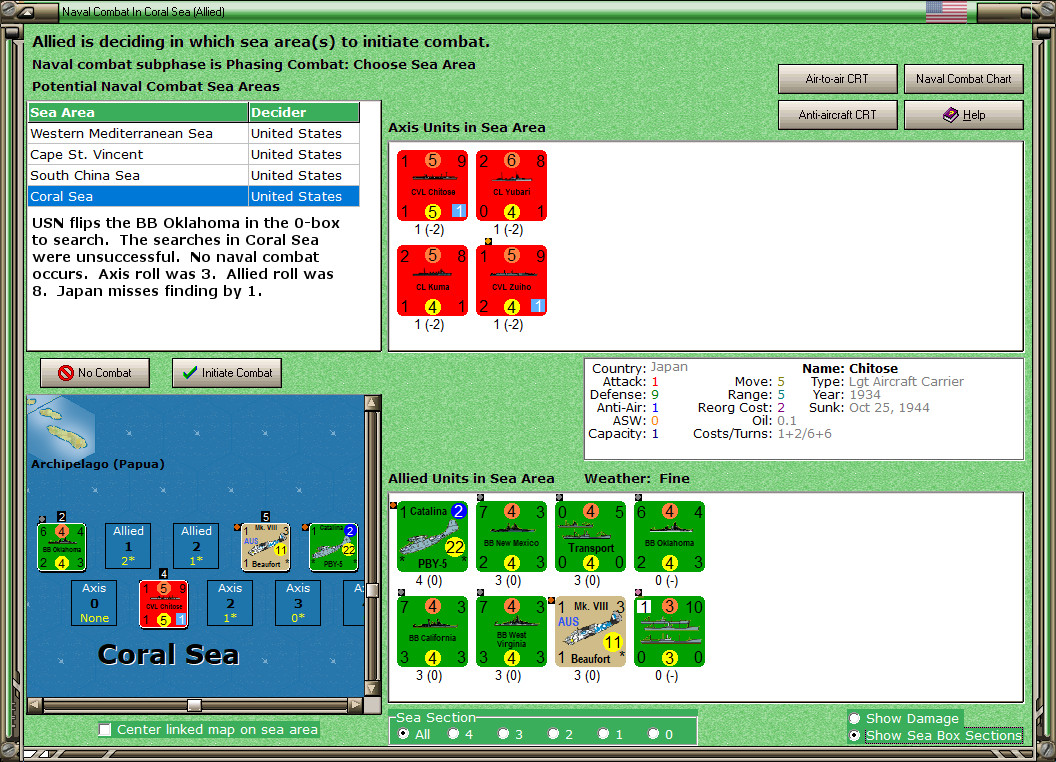Select the Transport unit counter
This screenshot has width=1056, height=762.
click(x=591, y=537)
